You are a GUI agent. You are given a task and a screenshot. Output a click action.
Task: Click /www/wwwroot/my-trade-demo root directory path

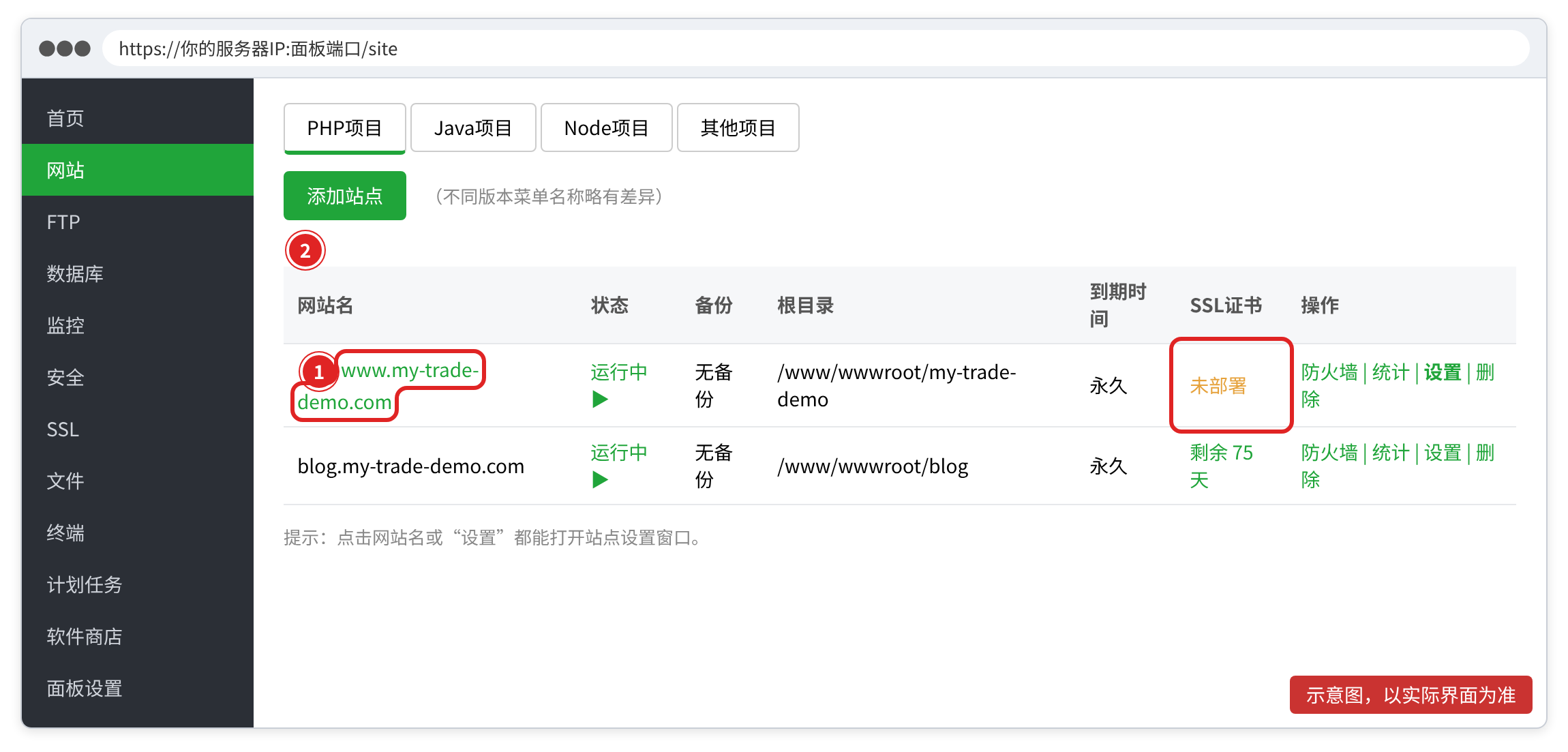[896, 385]
